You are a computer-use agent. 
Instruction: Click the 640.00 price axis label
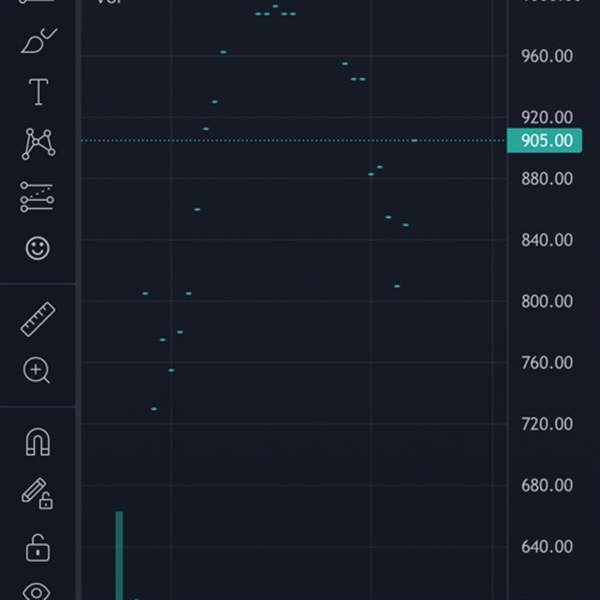pyautogui.click(x=547, y=547)
